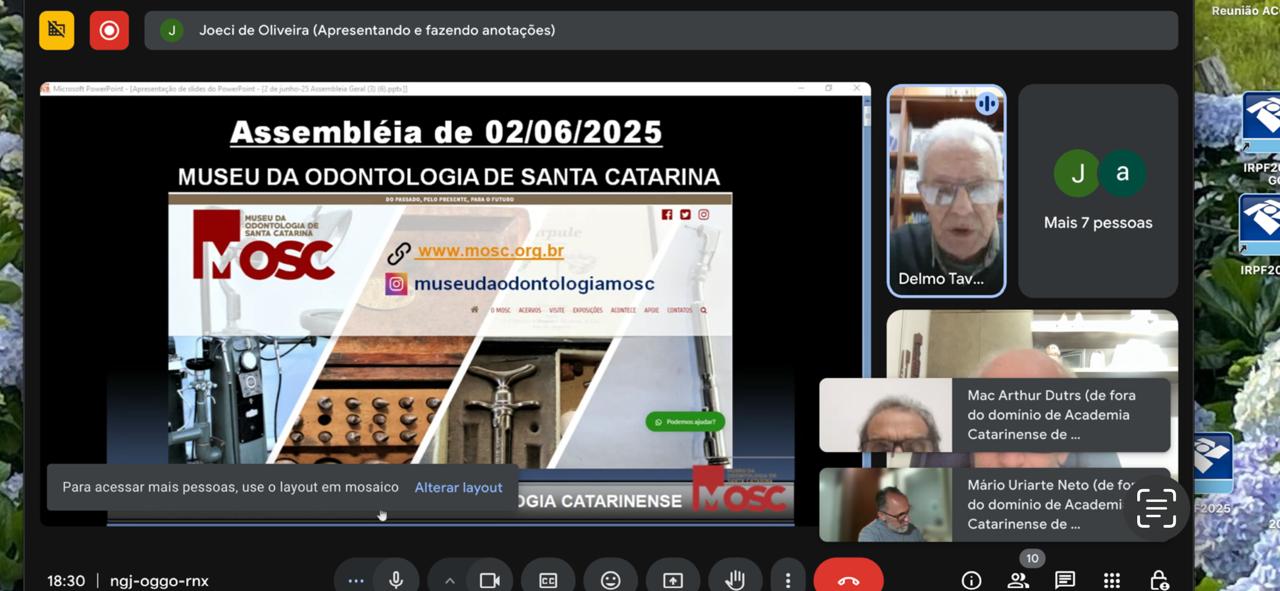Turn the camera on or off

489,580
